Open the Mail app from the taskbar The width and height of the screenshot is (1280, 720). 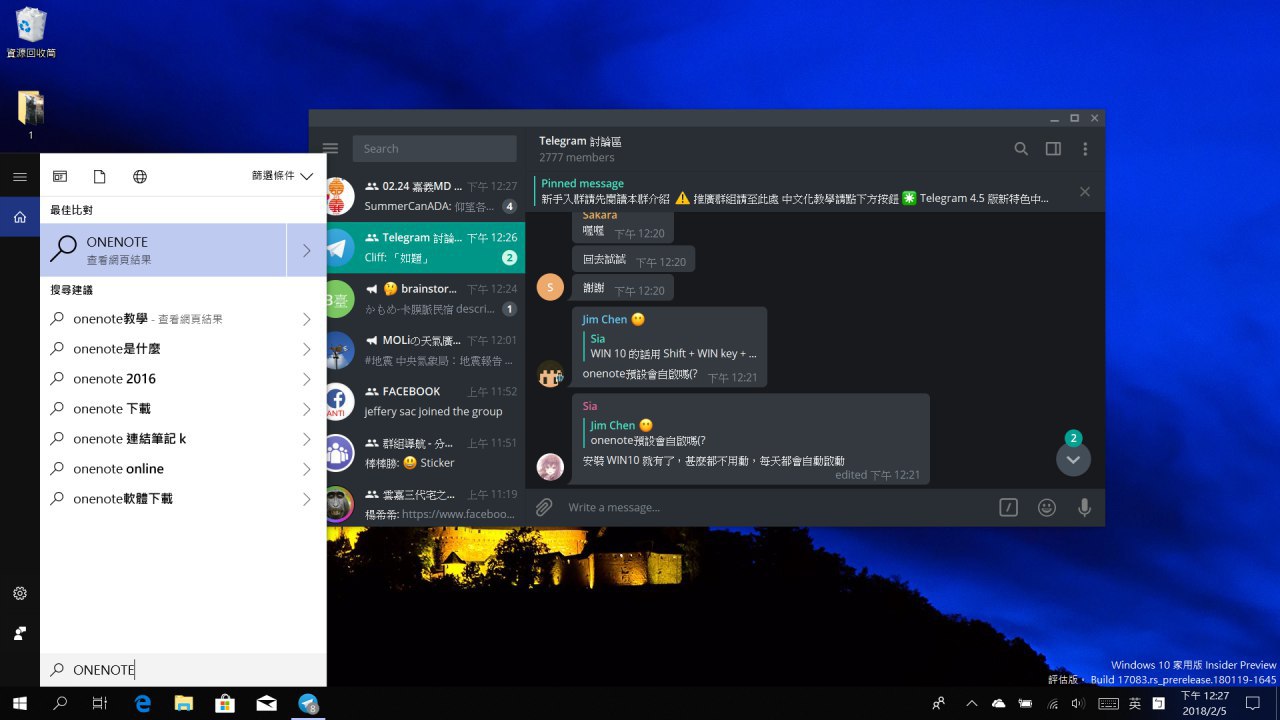[x=266, y=703]
